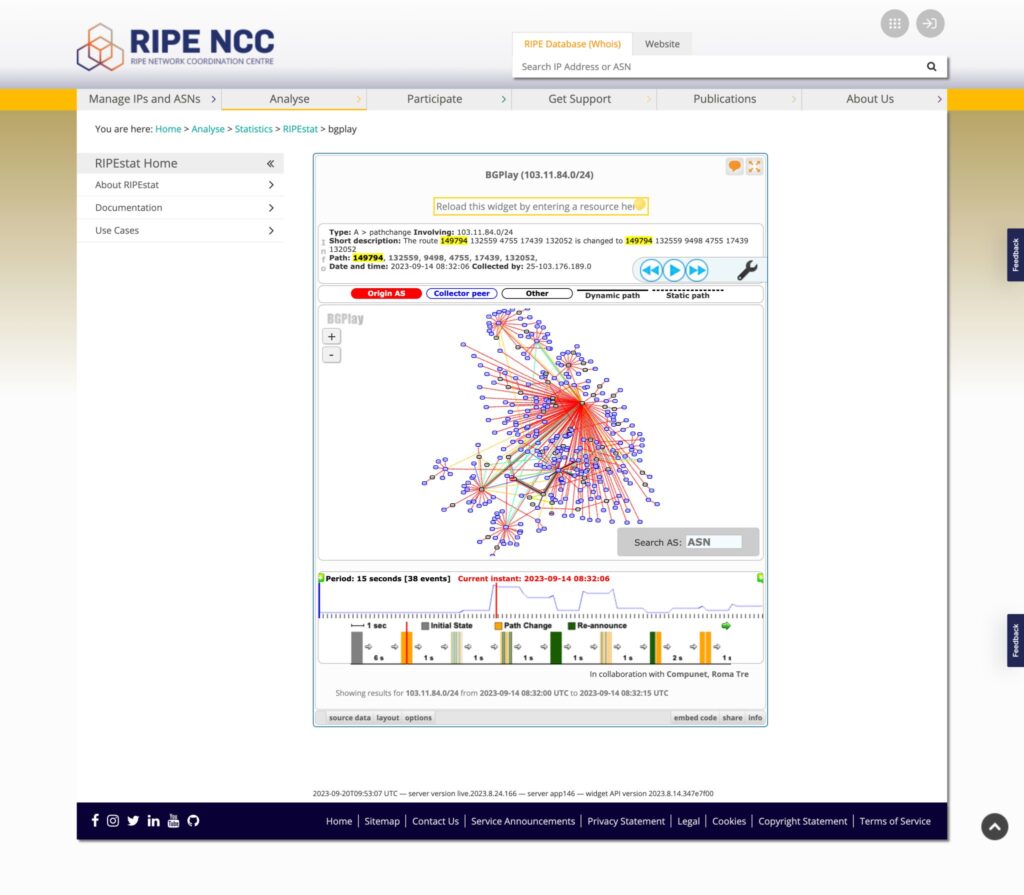Switch to Website search tab
The image size is (1024, 895).
point(662,44)
